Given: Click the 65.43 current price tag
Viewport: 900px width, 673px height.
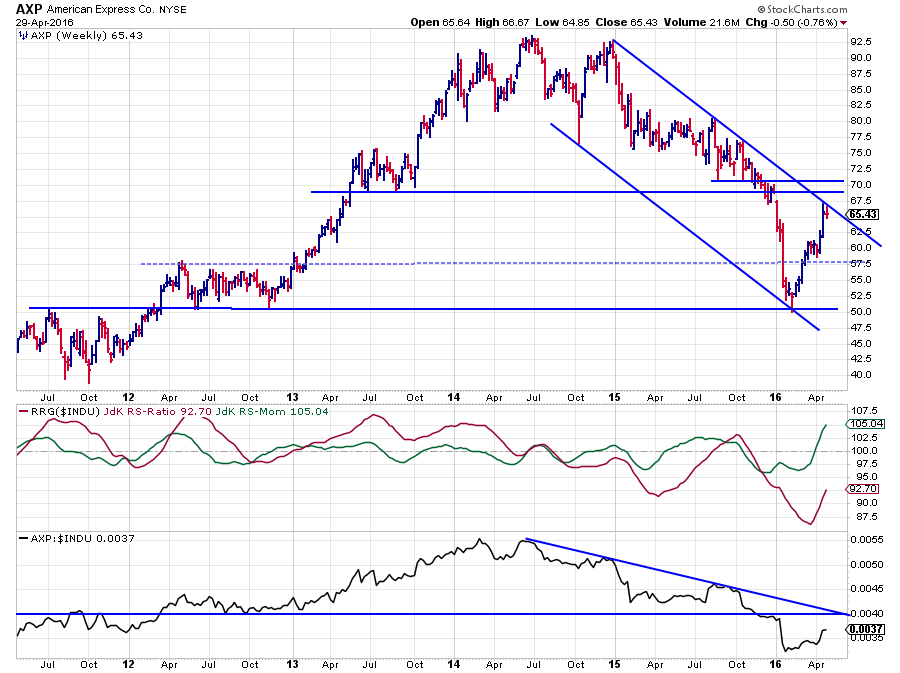Looking at the screenshot, I should [x=862, y=214].
